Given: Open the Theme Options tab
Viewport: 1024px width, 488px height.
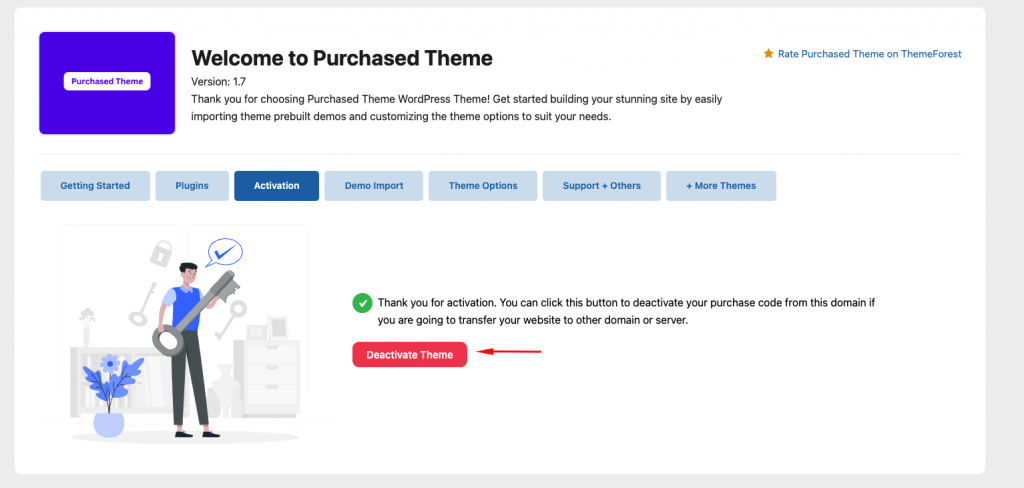Looking at the screenshot, I should click(x=483, y=186).
